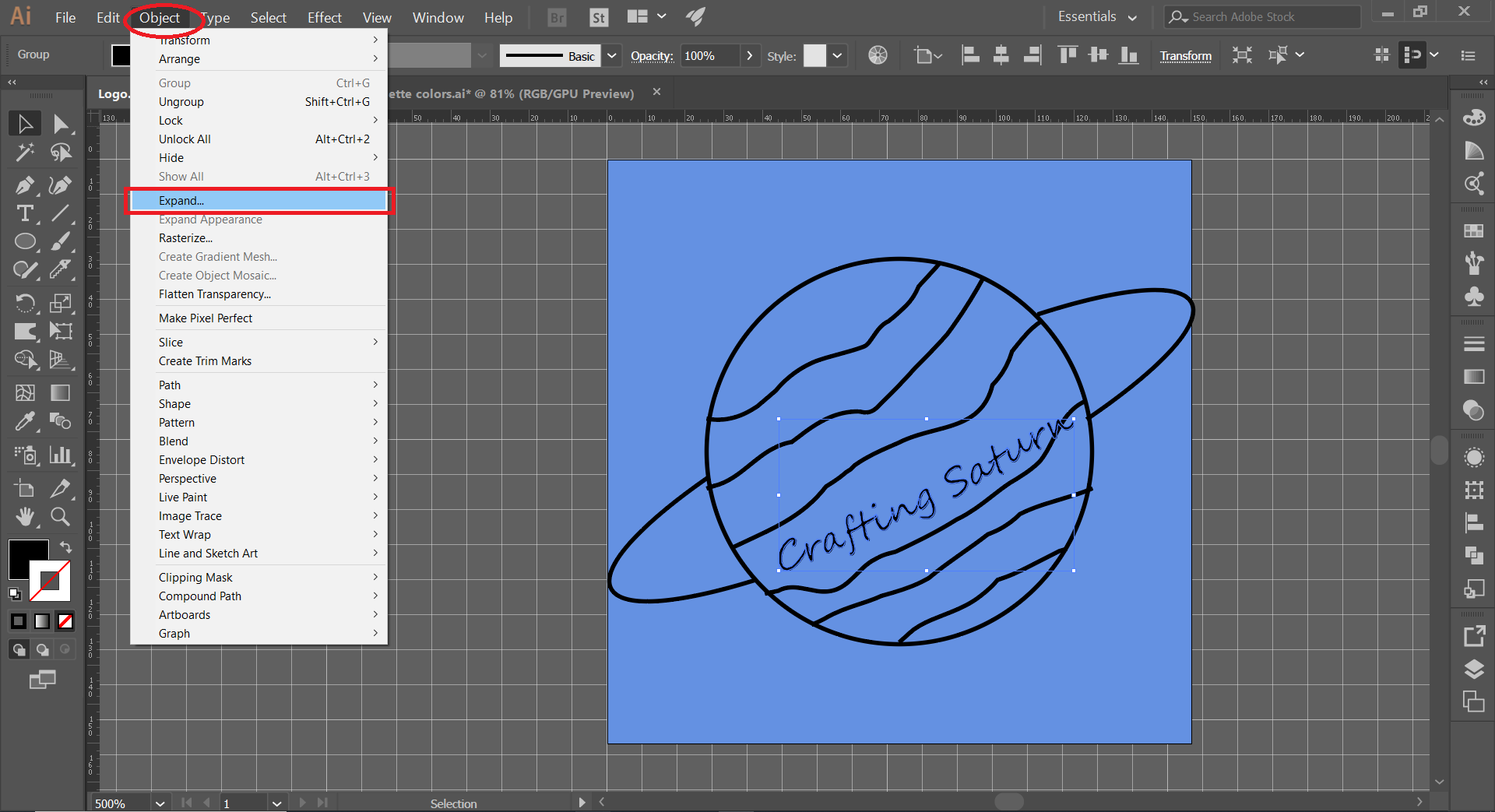Choose Flatten Transparency... entry

(x=259, y=294)
